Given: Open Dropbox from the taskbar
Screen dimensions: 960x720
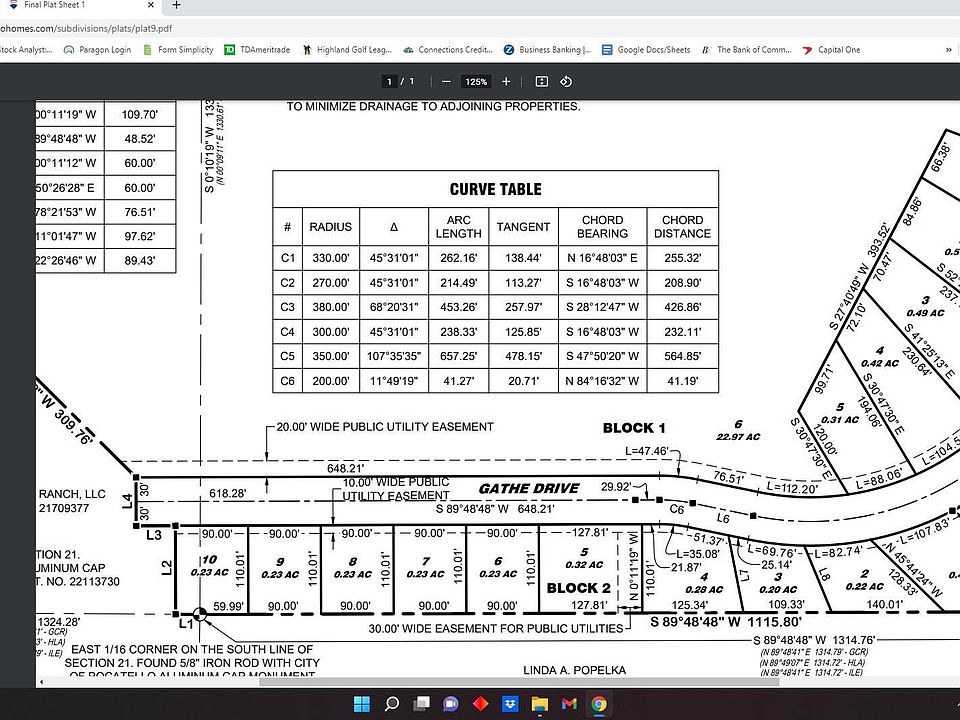Looking at the screenshot, I should tap(510, 703).
